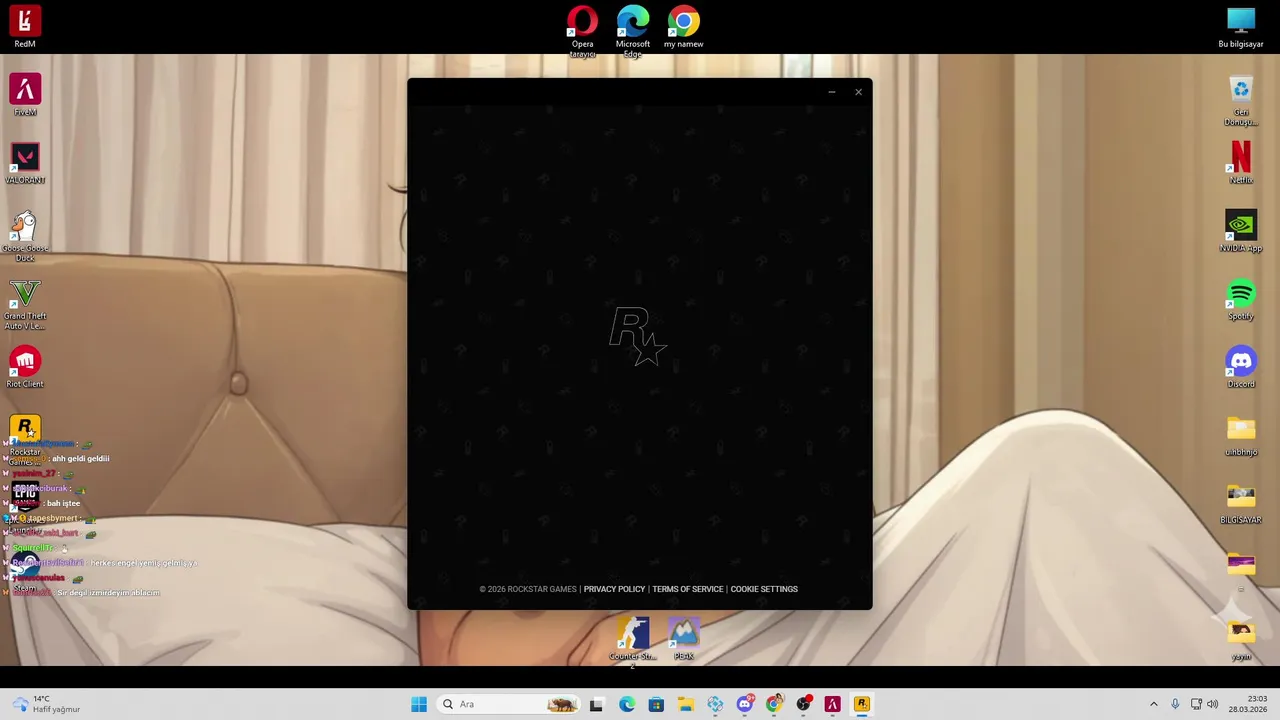
Task: Select the Netflix desktop icon
Action: click(x=1241, y=163)
